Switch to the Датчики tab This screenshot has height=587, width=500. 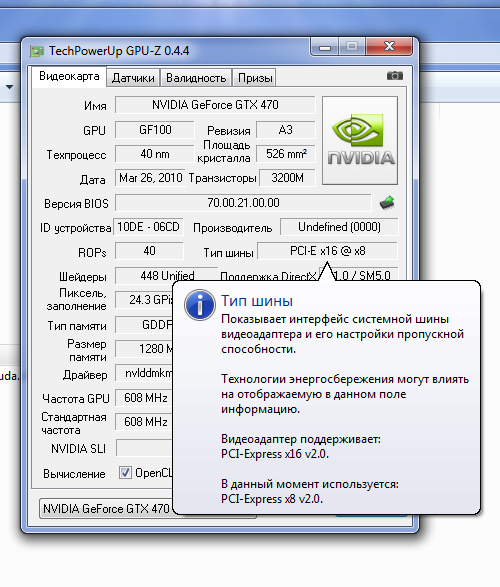tap(133, 78)
